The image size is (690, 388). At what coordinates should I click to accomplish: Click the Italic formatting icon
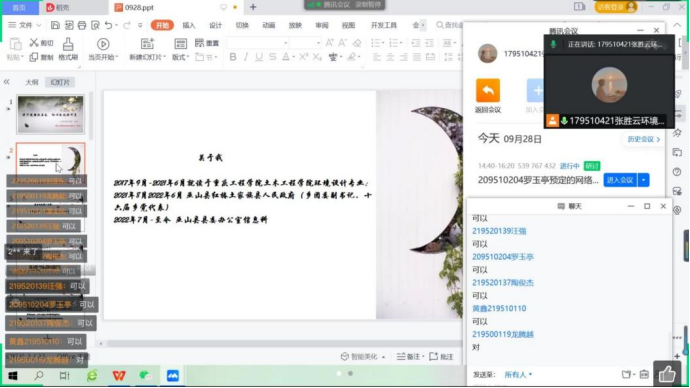coord(246,57)
